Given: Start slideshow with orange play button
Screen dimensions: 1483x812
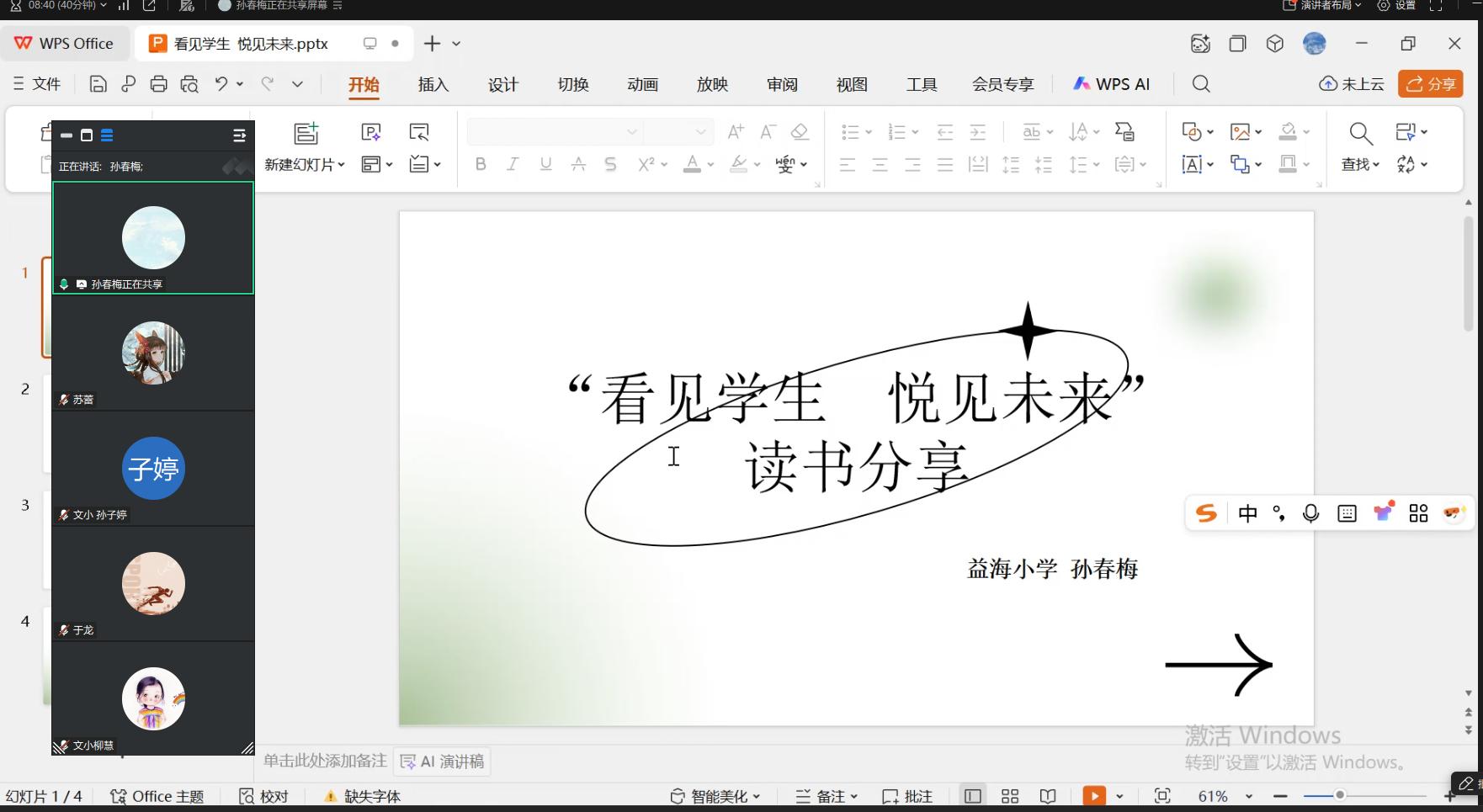Looking at the screenshot, I should tap(1093, 796).
